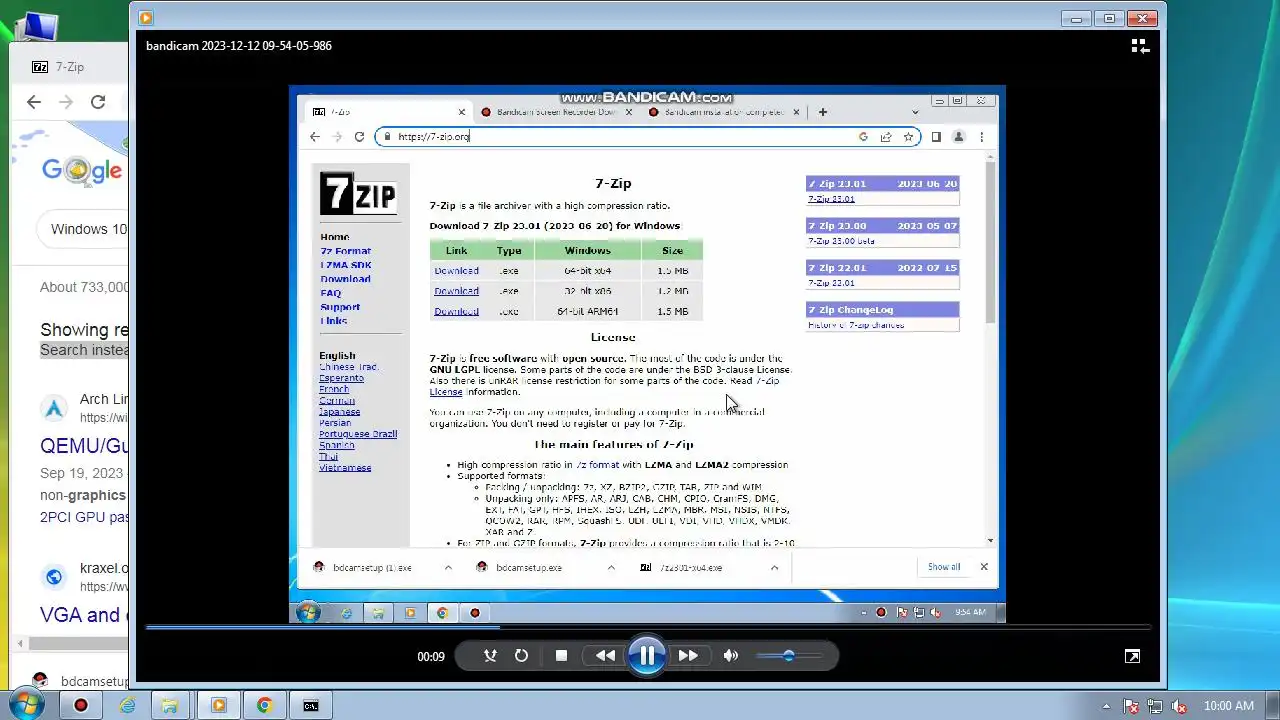Click the Google logo in background Chrome

[x=83, y=170]
